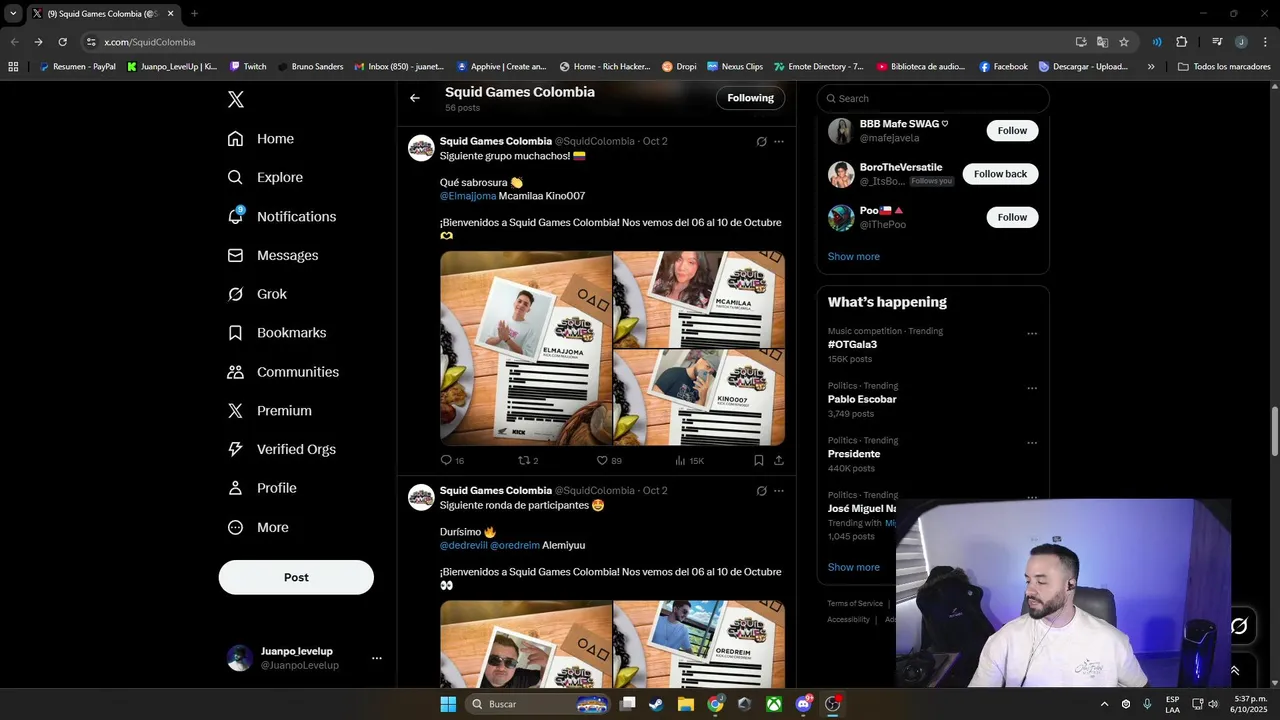This screenshot has width=1280, height=720.
Task: Open options for Presidente trend
Action: coord(1032,443)
